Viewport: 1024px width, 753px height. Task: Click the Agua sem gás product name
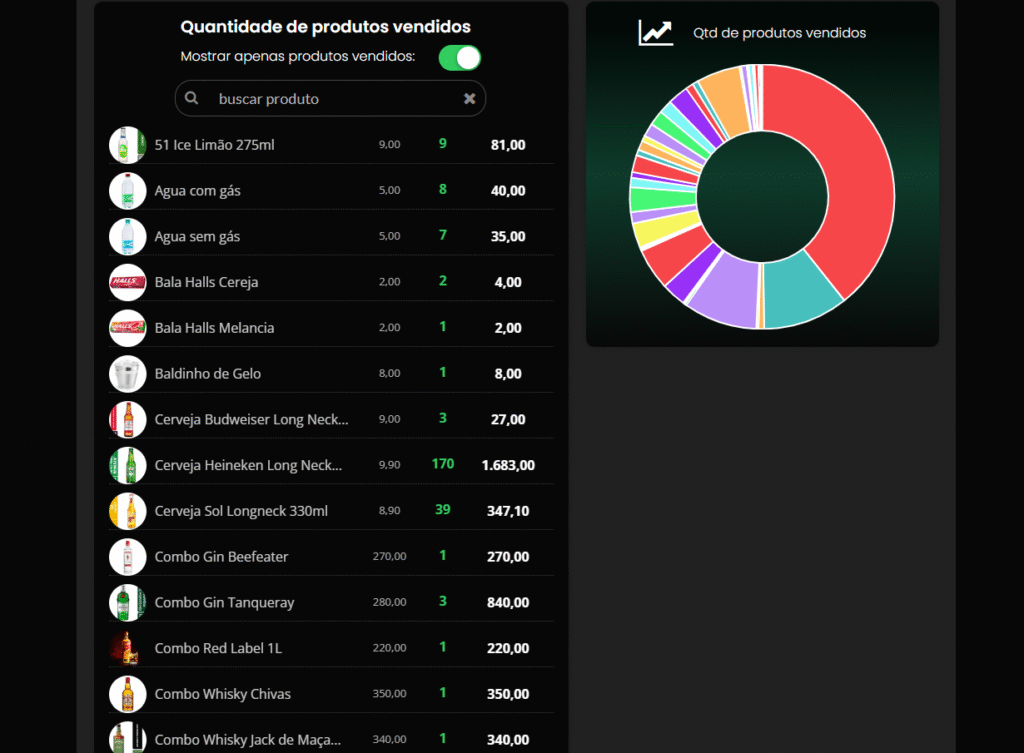tap(197, 237)
